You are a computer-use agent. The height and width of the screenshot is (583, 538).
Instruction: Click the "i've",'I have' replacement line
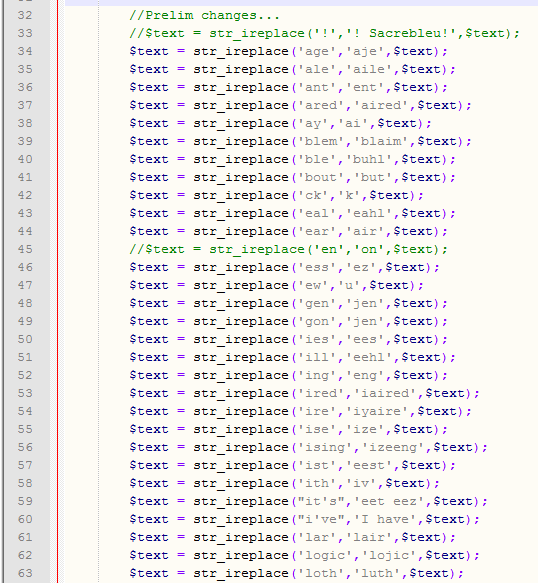point(305,519)
